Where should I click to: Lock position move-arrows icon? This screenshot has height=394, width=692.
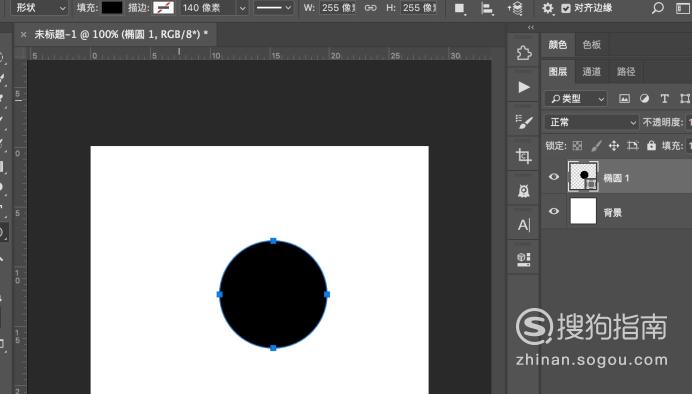coord(614,146)
